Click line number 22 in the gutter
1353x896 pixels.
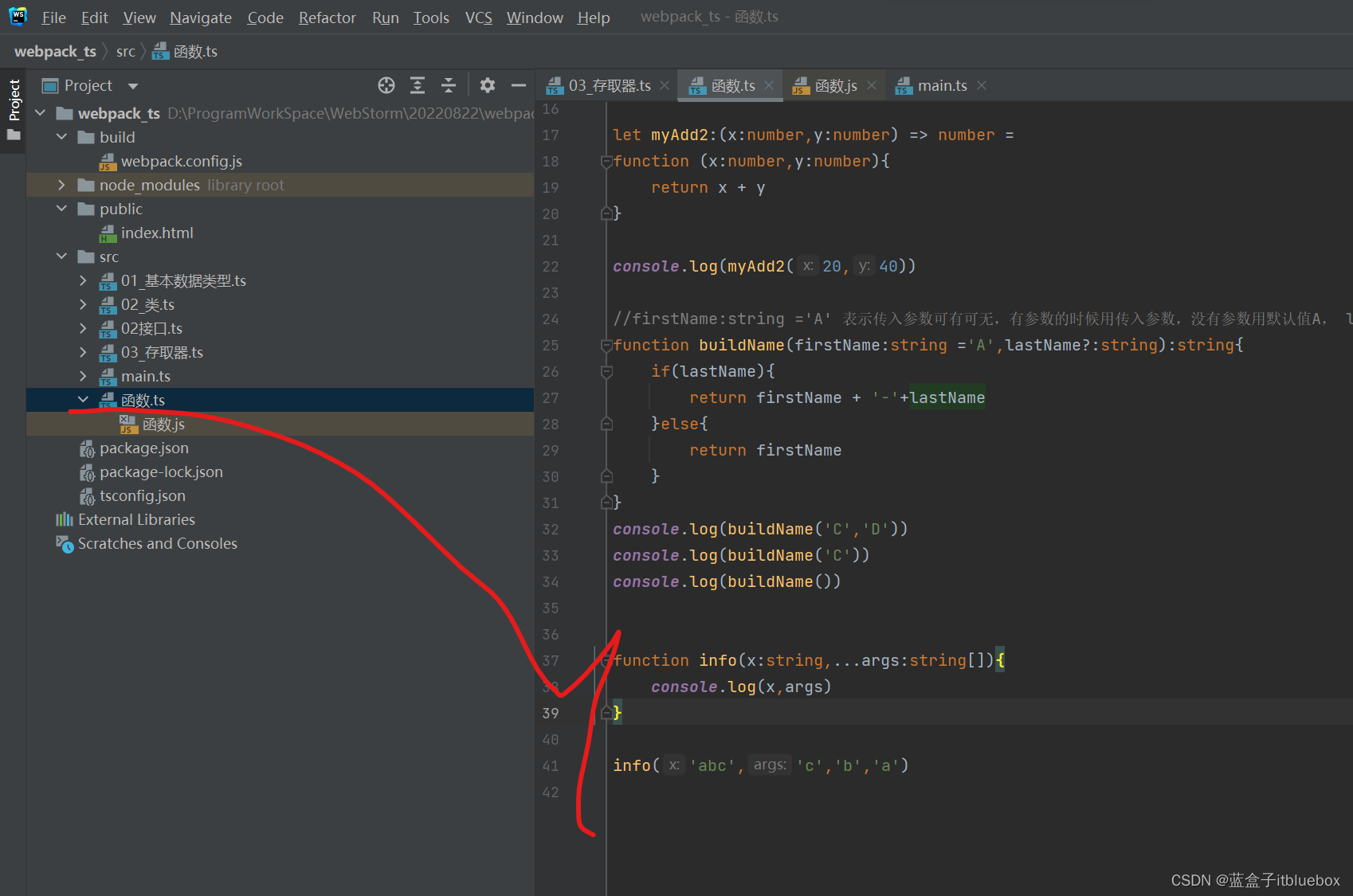[551, 267]
